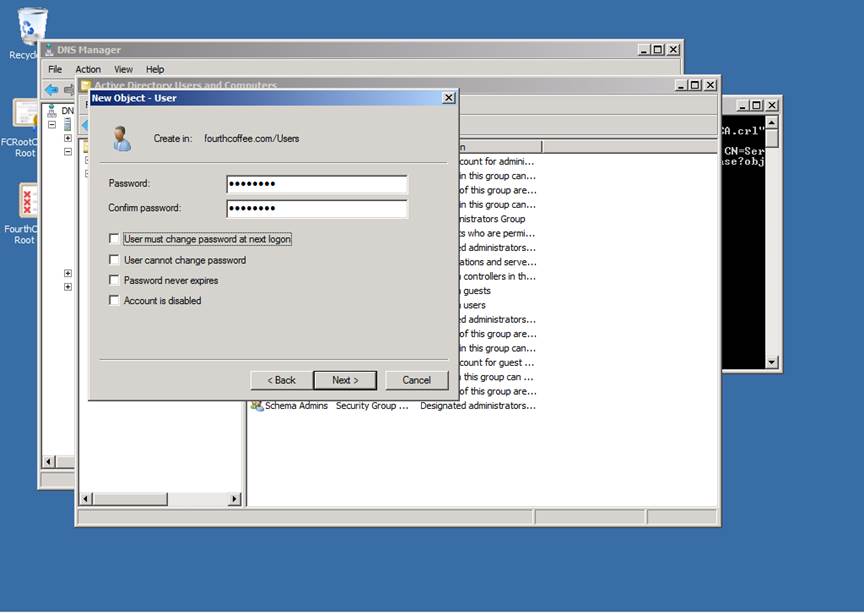Check the User cannot change password option
Viewport: 864px width, 613px height.
(x=114, y=260)
